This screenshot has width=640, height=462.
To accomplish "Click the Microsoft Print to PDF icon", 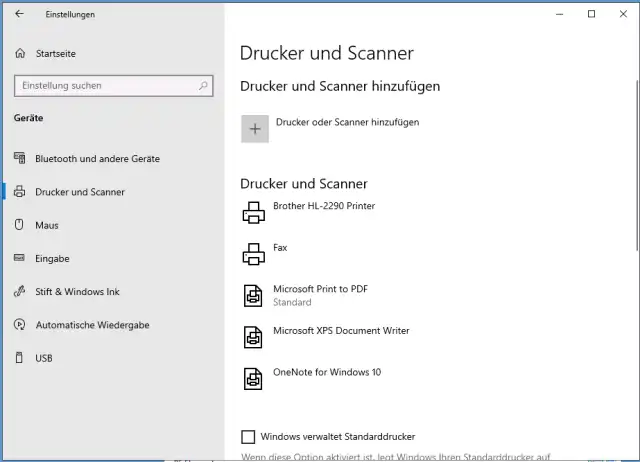I will 254,295.
